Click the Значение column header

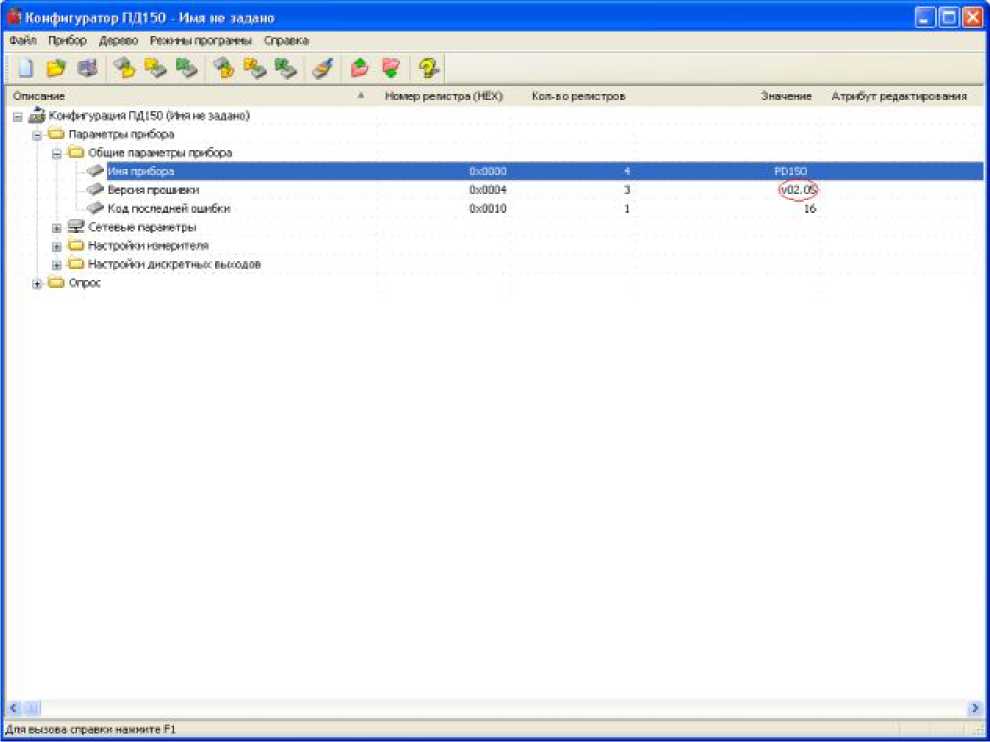click(785, 96)
